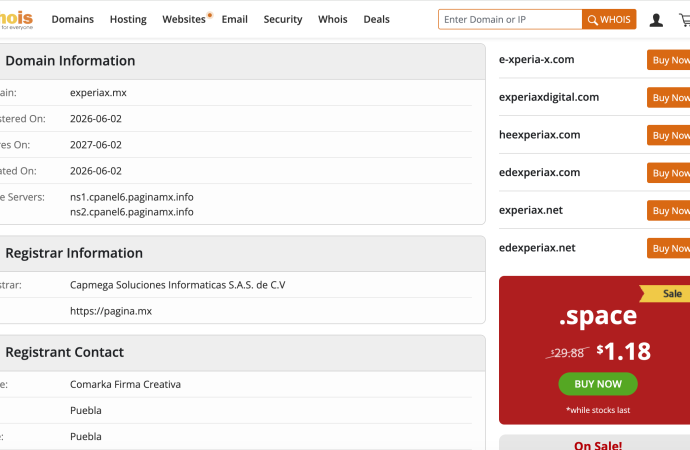This screenshot has height=450, width=690.
Task: Click the orange WHOIS search button
Action: [609, 19]
